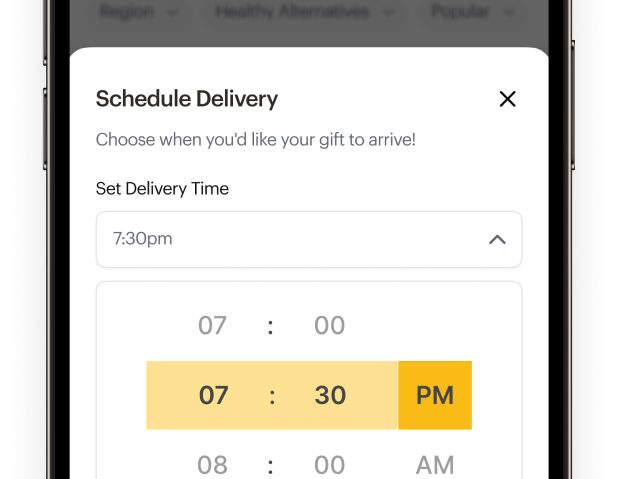Pick minute 00 in the bottom picker row
The height and width of the screenshot is (479, 618).
pyautogui.click(x=329, y=464)
